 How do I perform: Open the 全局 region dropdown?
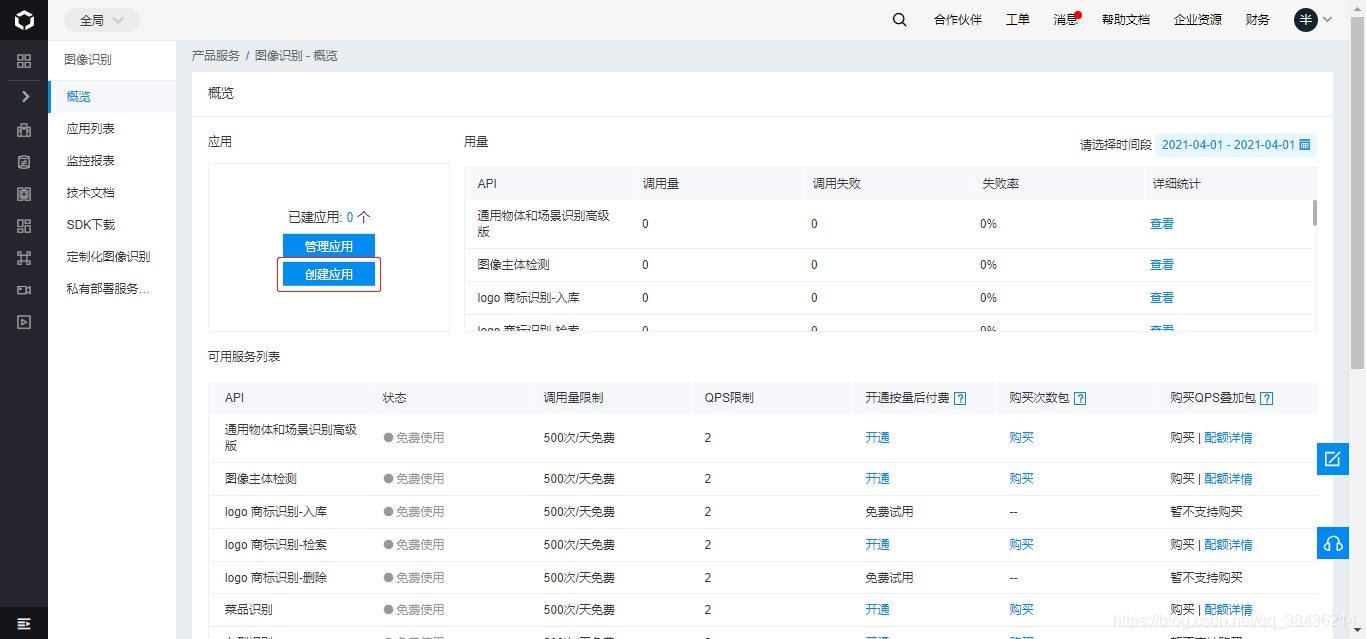[102, 20]
